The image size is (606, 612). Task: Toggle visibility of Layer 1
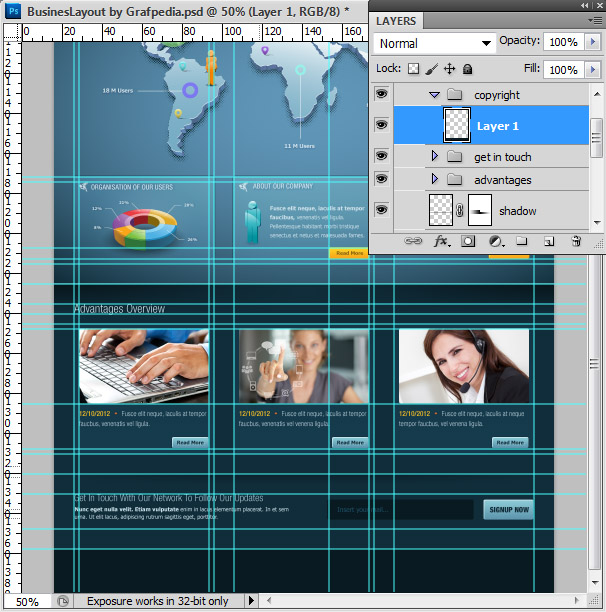381,125
